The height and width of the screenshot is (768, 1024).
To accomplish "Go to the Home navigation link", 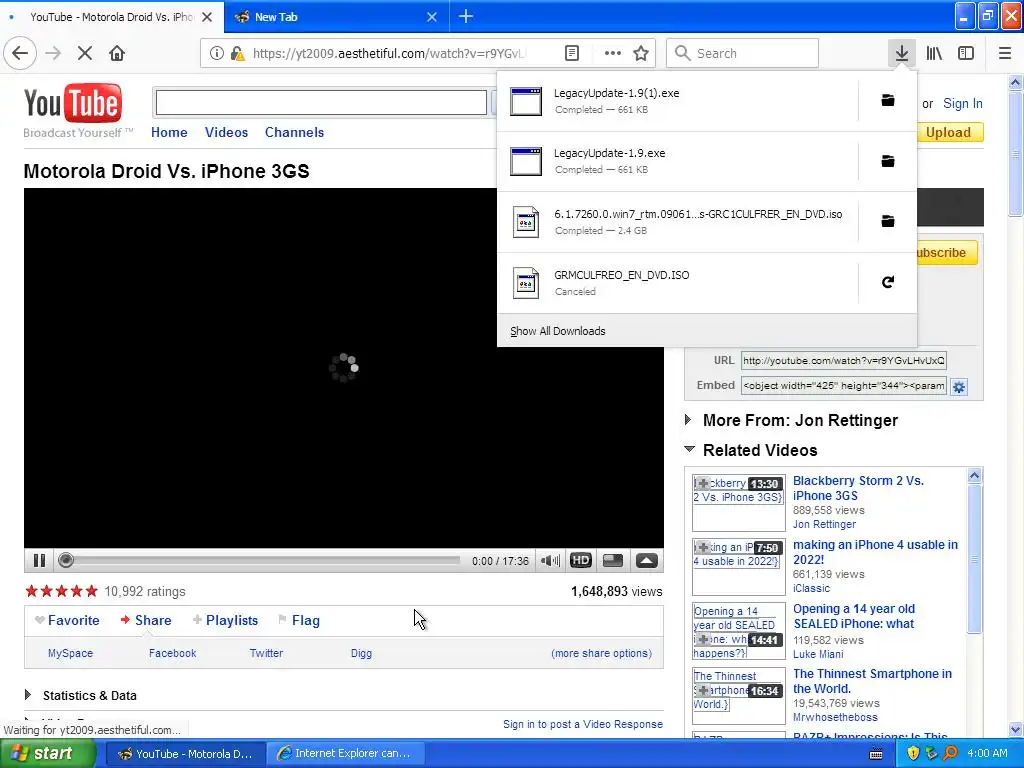I will (169, 133).
